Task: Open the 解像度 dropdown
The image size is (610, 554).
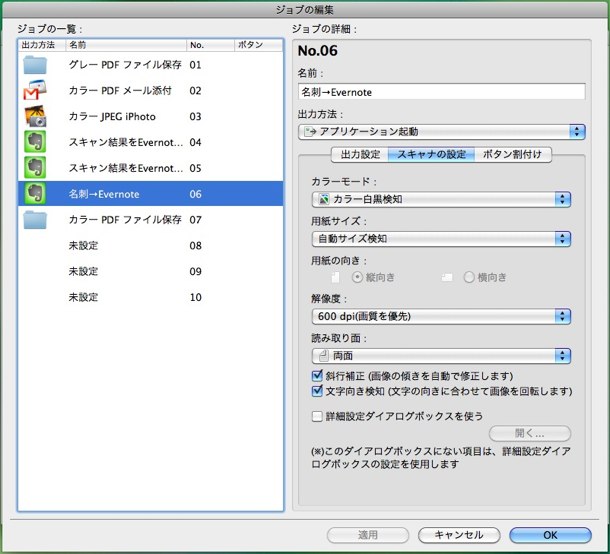Action: [x=441, y=316]
